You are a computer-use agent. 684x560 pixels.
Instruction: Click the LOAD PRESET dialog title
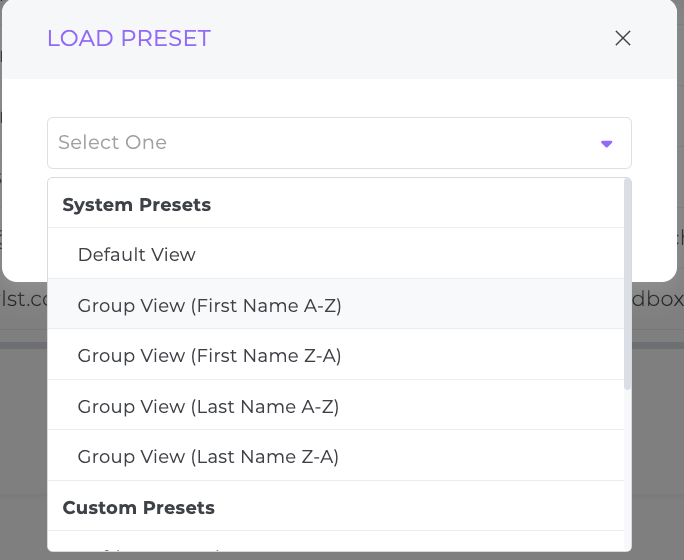click(129, 38)
